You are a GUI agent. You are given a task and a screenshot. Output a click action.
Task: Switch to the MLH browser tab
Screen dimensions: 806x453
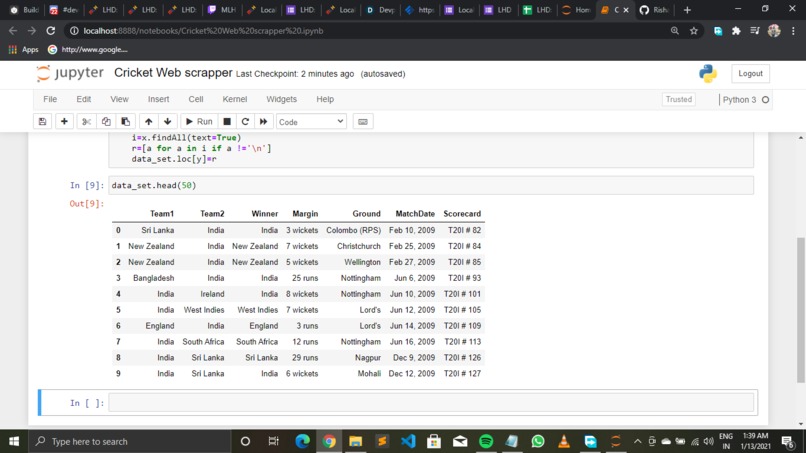coord(222,10)
